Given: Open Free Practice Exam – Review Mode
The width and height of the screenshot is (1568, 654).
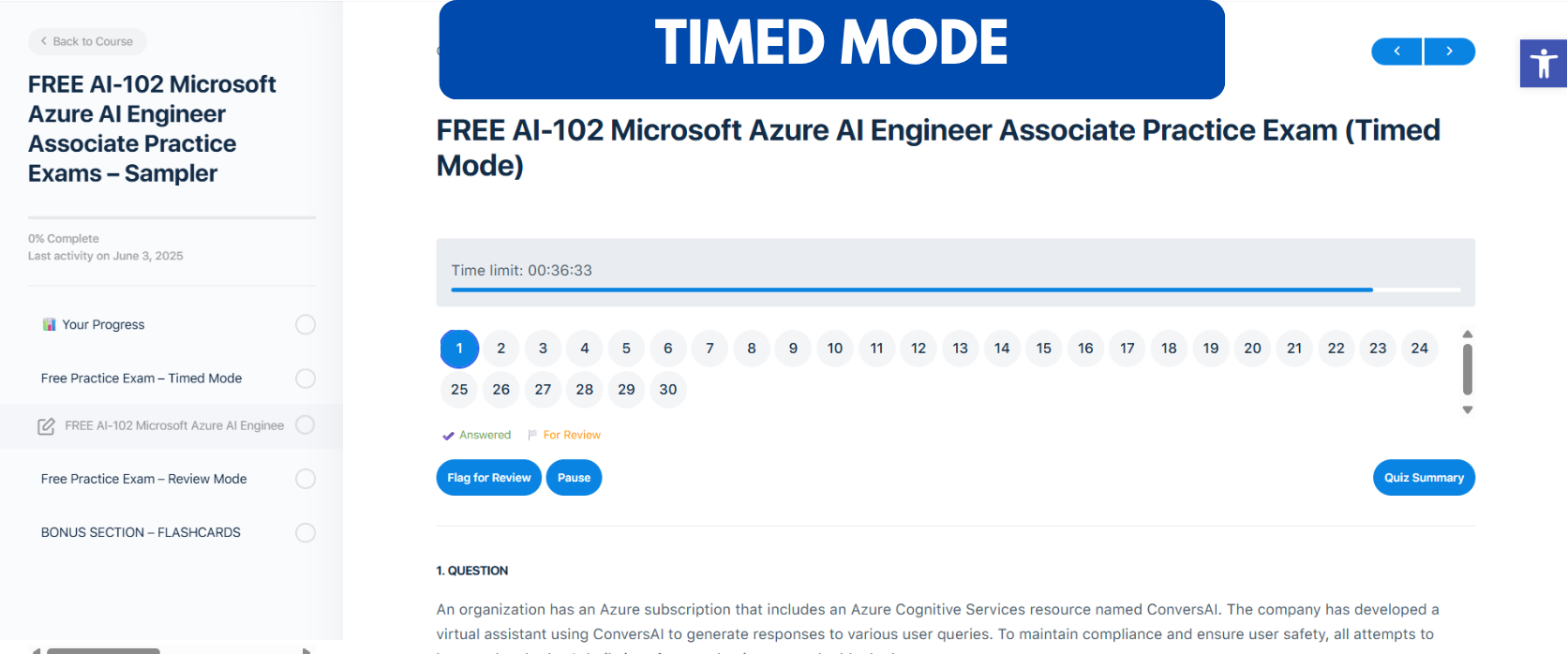Looking at the screenshot, I should point(143,479).
